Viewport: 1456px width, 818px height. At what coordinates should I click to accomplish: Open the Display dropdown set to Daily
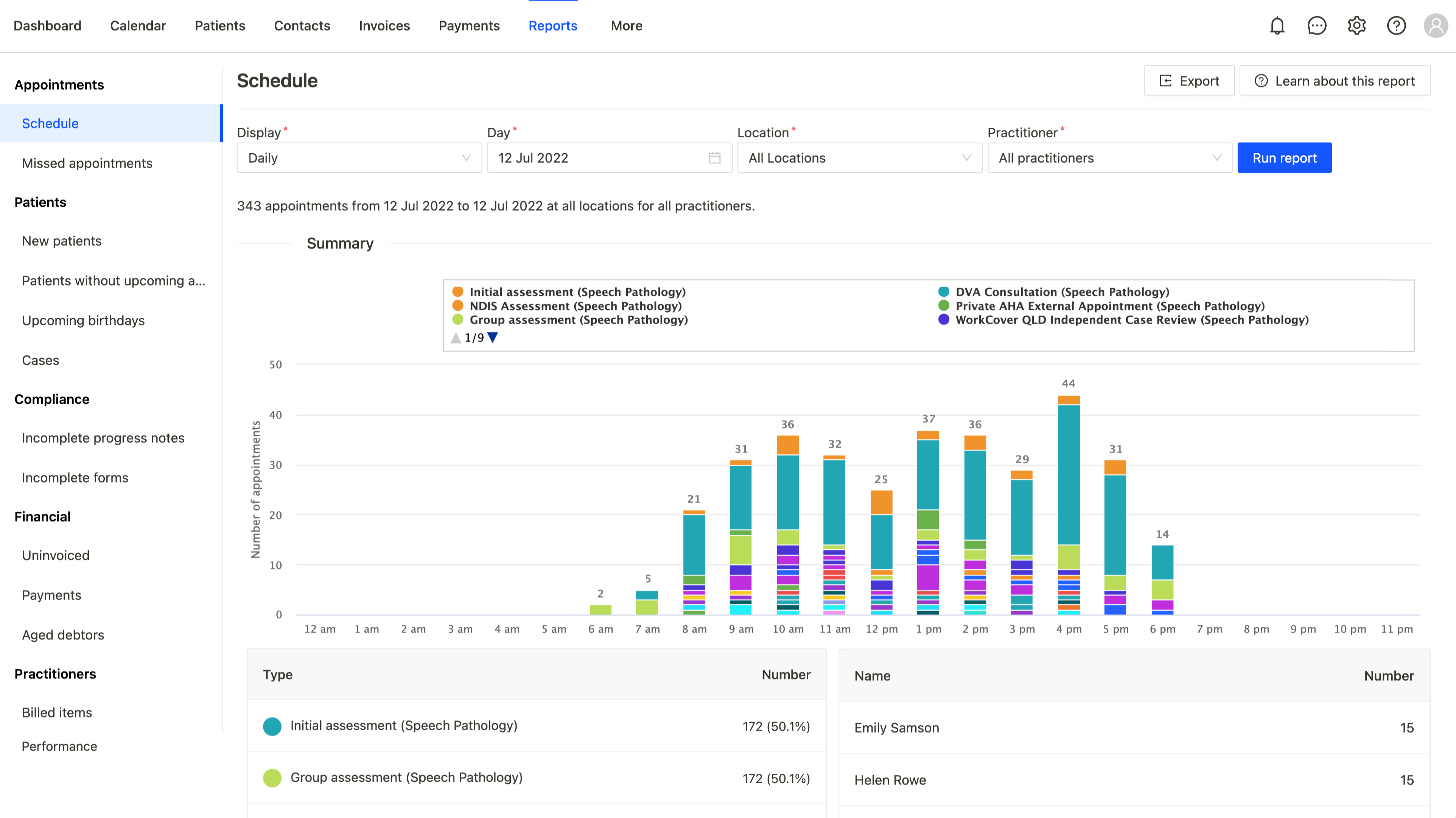point(359,158)
